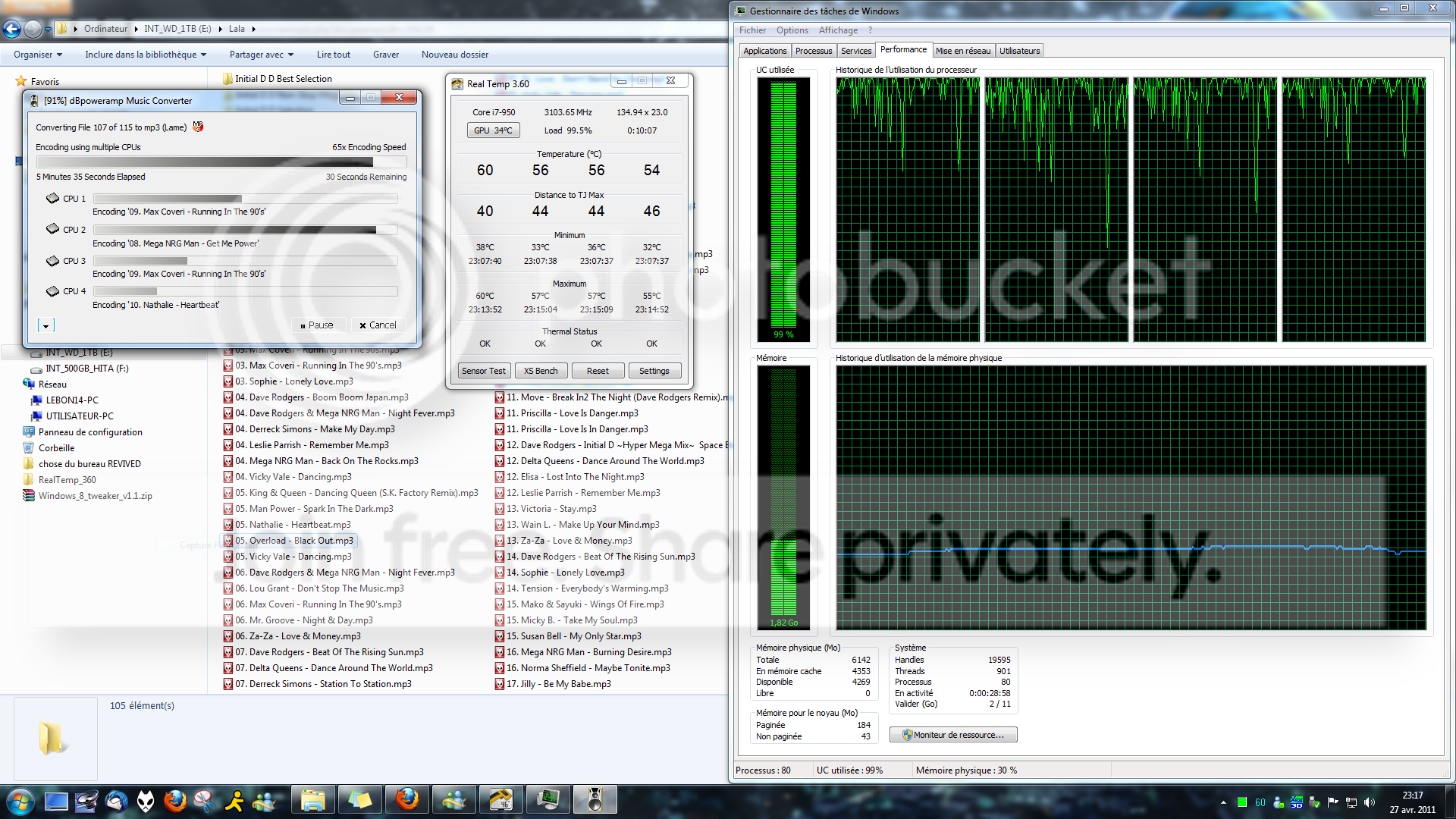
Task: Open the network icon in the system tray
Action: point(1351,802)
